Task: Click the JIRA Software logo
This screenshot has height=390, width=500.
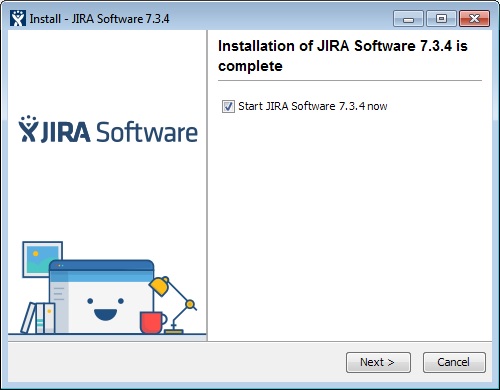Action: coord(108,129)
